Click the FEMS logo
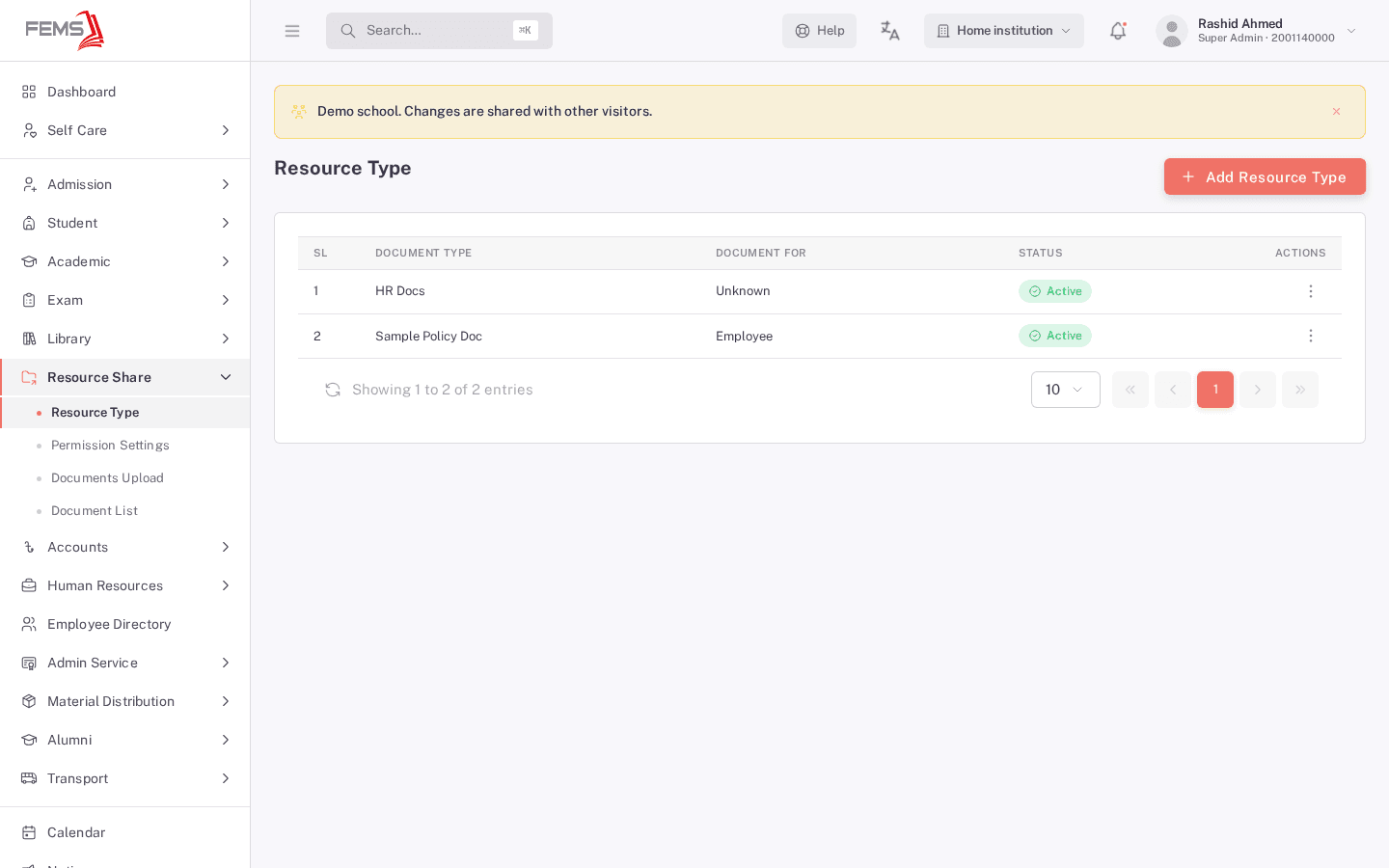 (x=65, y=30)
